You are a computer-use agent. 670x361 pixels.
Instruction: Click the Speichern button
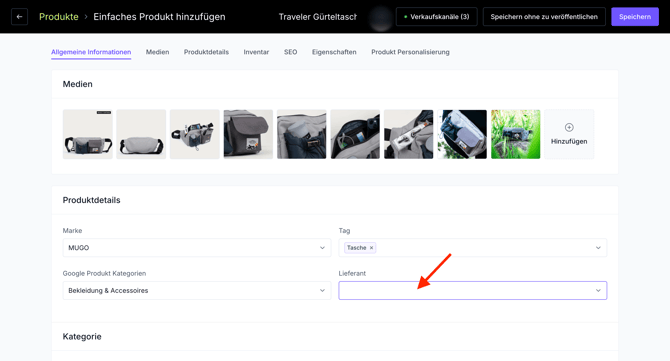pos(635,17)
